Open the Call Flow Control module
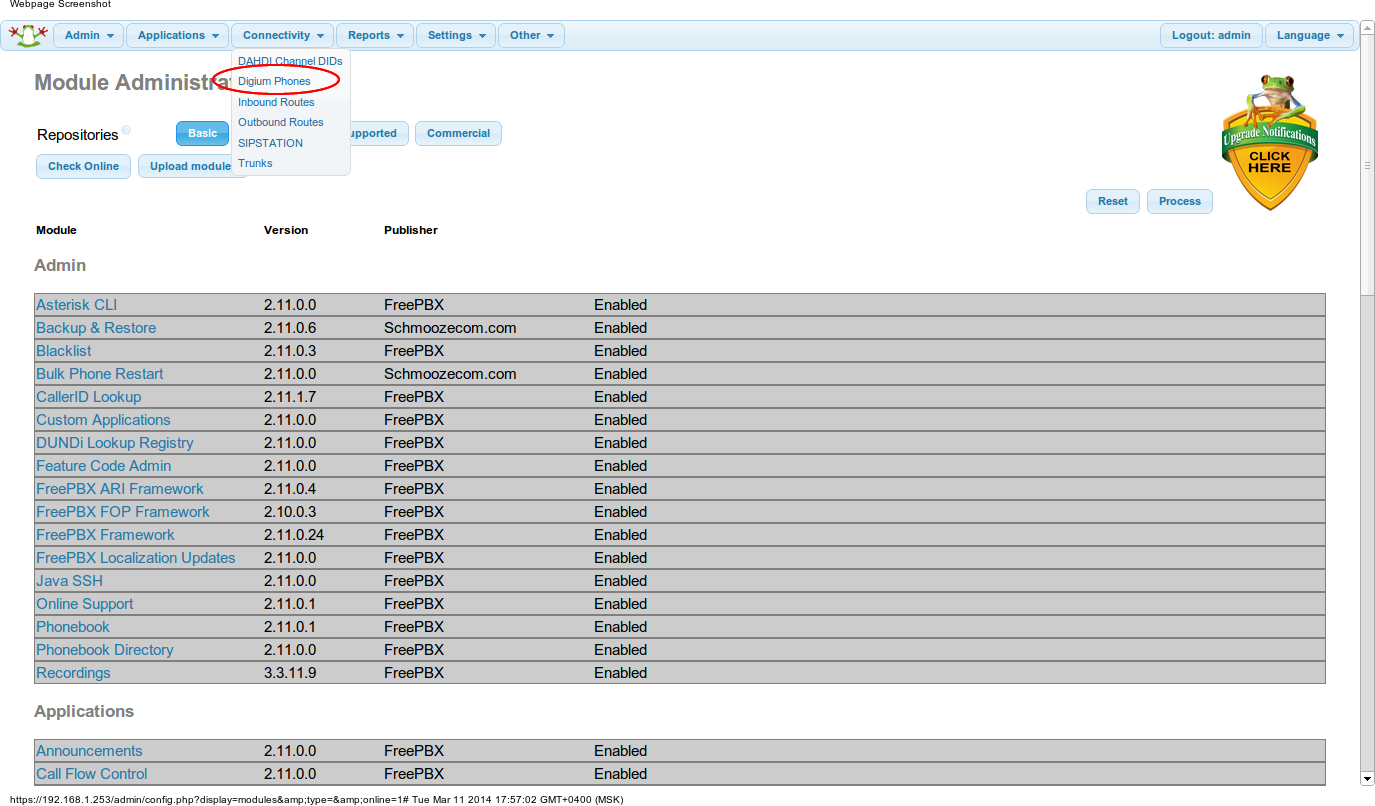Screen dimensions: 1375x806 (x=91, y=774)
